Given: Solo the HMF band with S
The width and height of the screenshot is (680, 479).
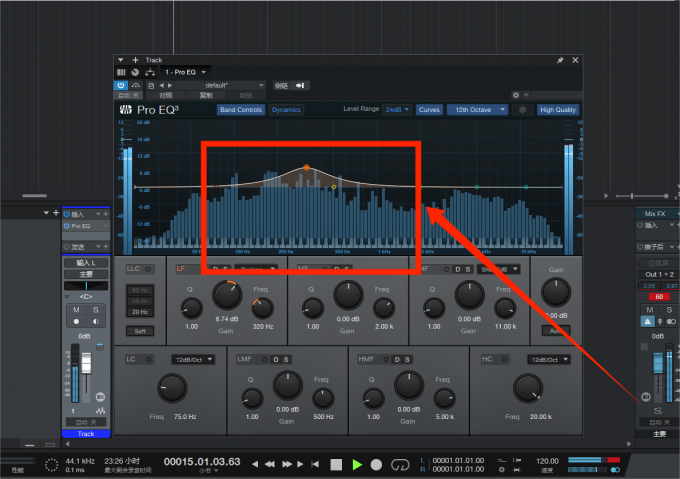Looking at the screenshot, I should click(x=407, y=359).
